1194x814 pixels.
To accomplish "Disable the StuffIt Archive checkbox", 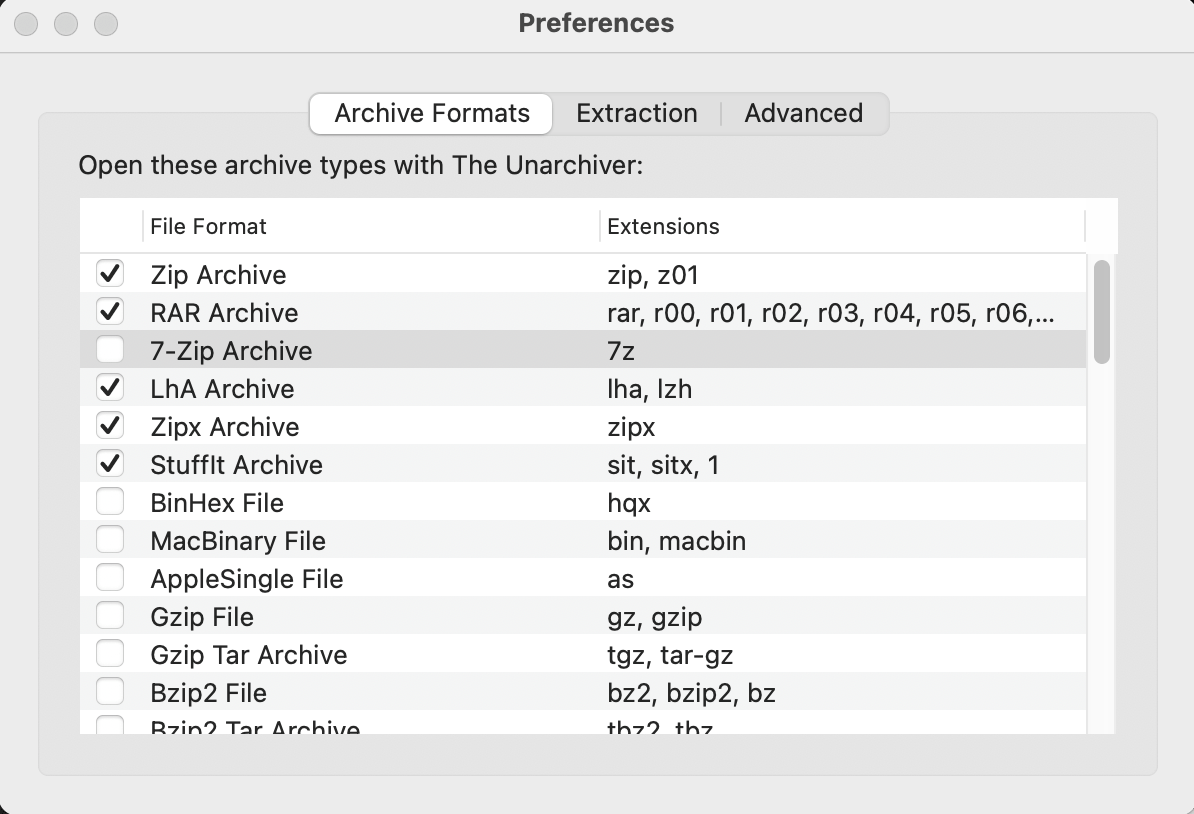I will (x=110, y=464).
